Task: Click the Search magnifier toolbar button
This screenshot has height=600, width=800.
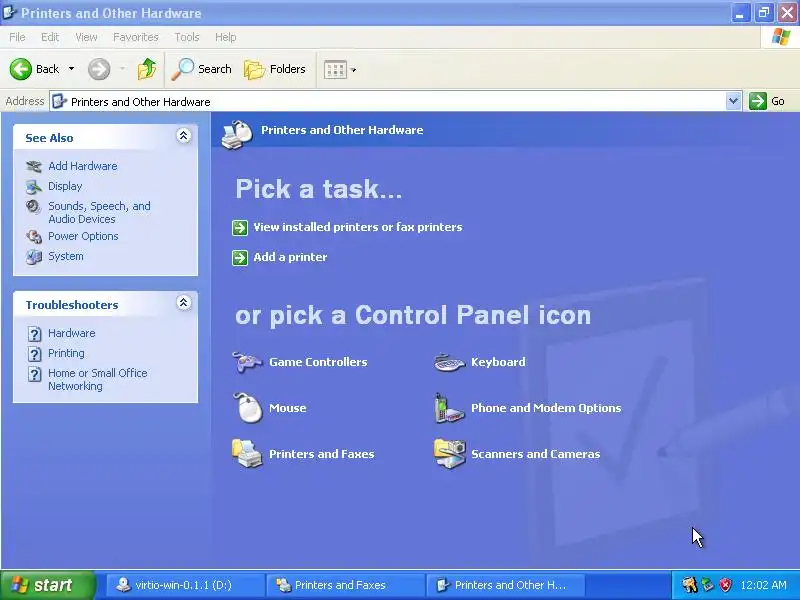Action: (202, 69)
